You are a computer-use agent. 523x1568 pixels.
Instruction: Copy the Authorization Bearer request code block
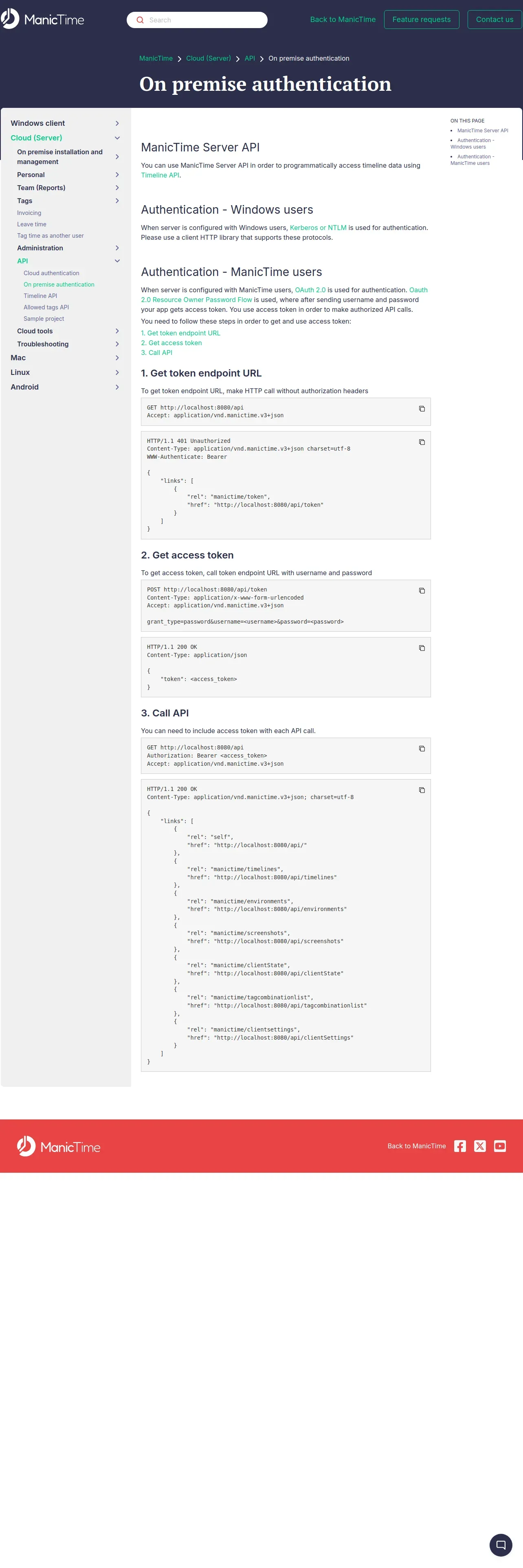click(x=421, y=748)
